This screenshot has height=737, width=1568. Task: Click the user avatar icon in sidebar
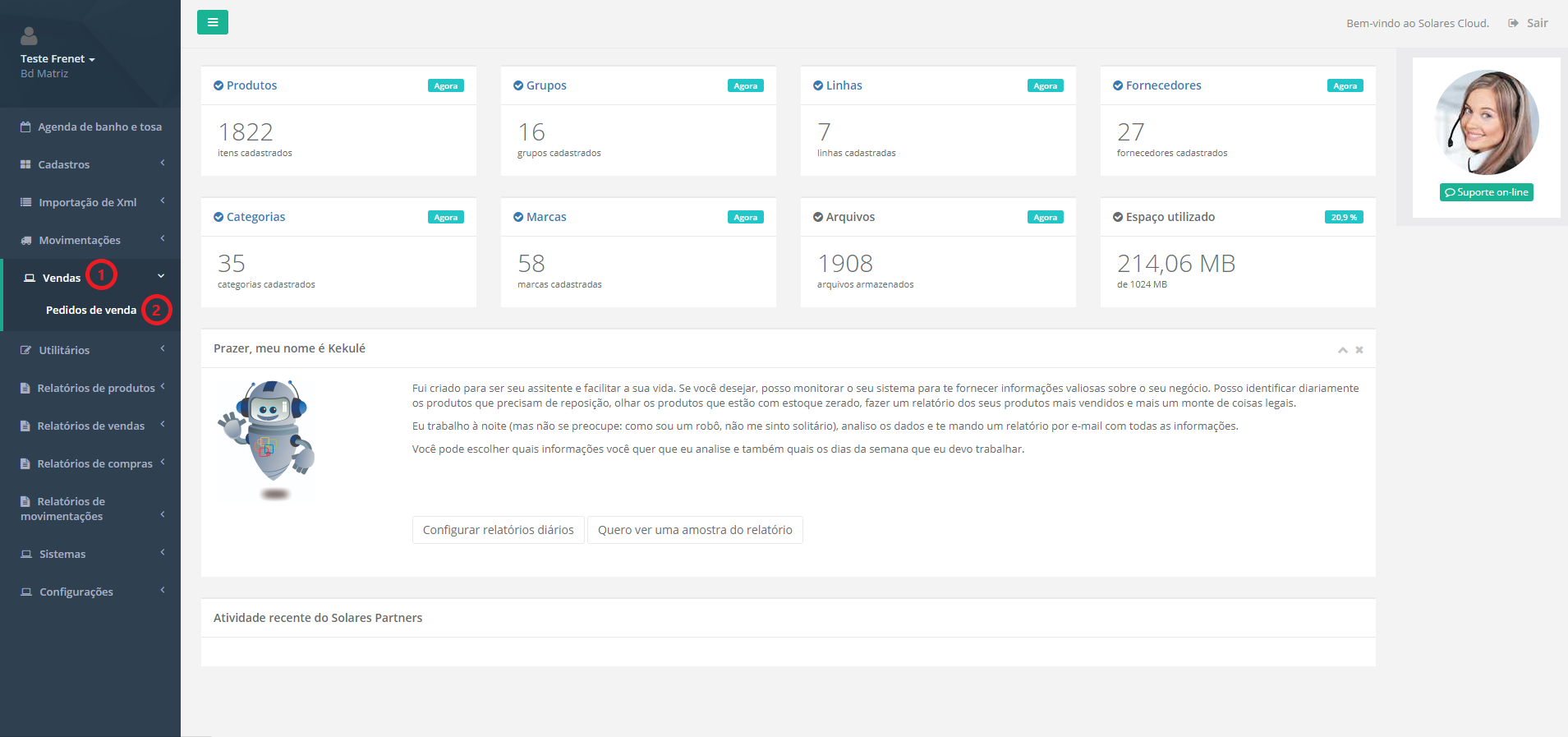(x=29, y=36)
